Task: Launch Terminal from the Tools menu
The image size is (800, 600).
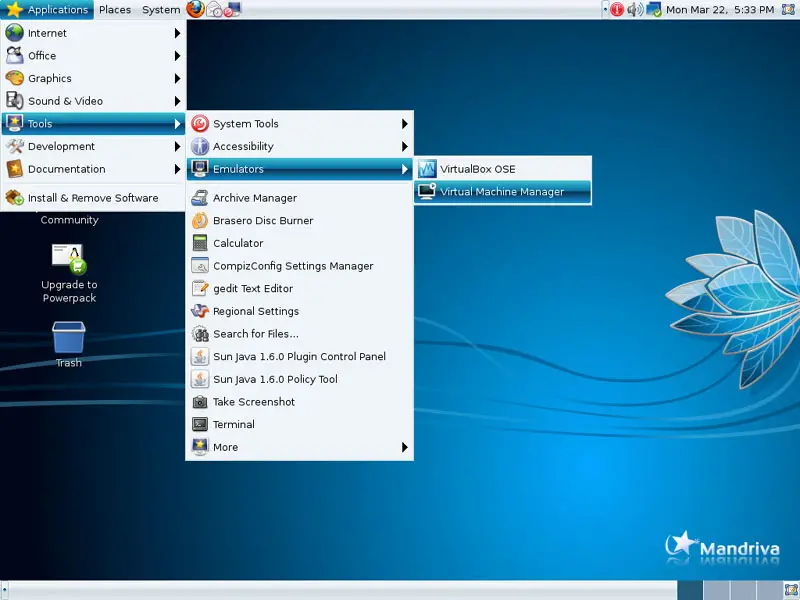Action: 299,424
